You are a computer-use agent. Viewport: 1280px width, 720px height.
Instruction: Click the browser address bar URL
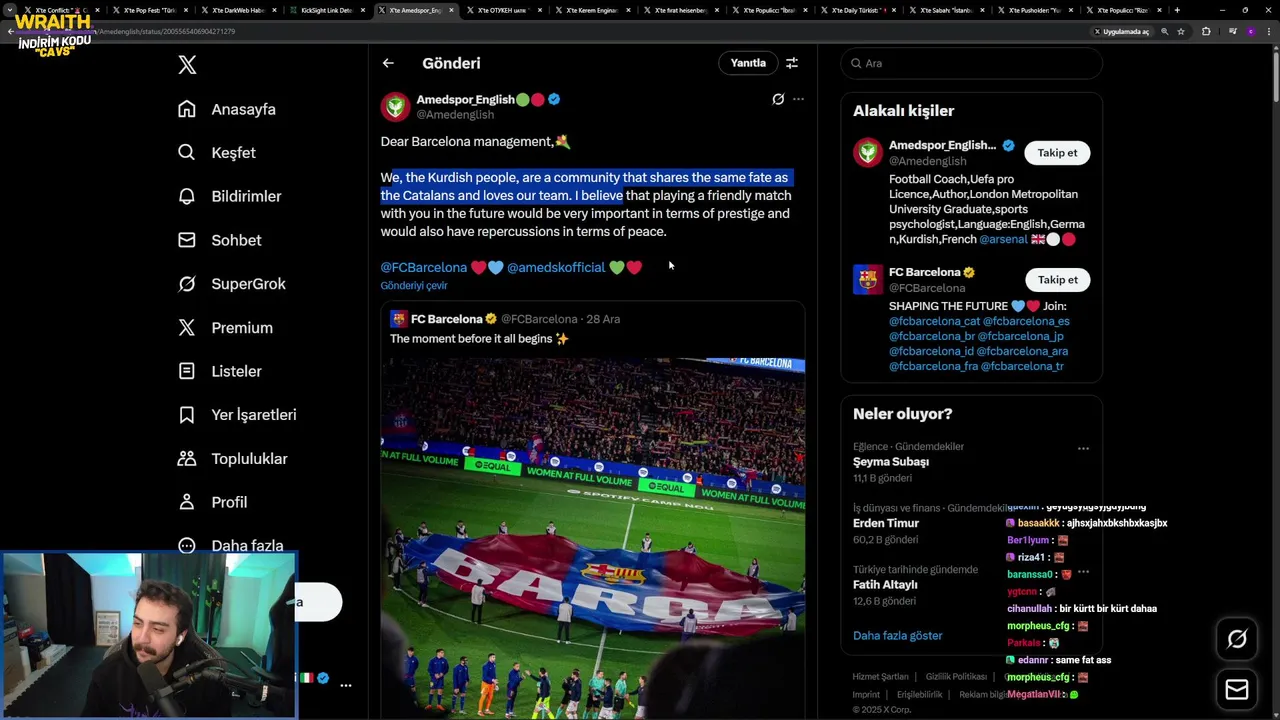click(167, 31)
